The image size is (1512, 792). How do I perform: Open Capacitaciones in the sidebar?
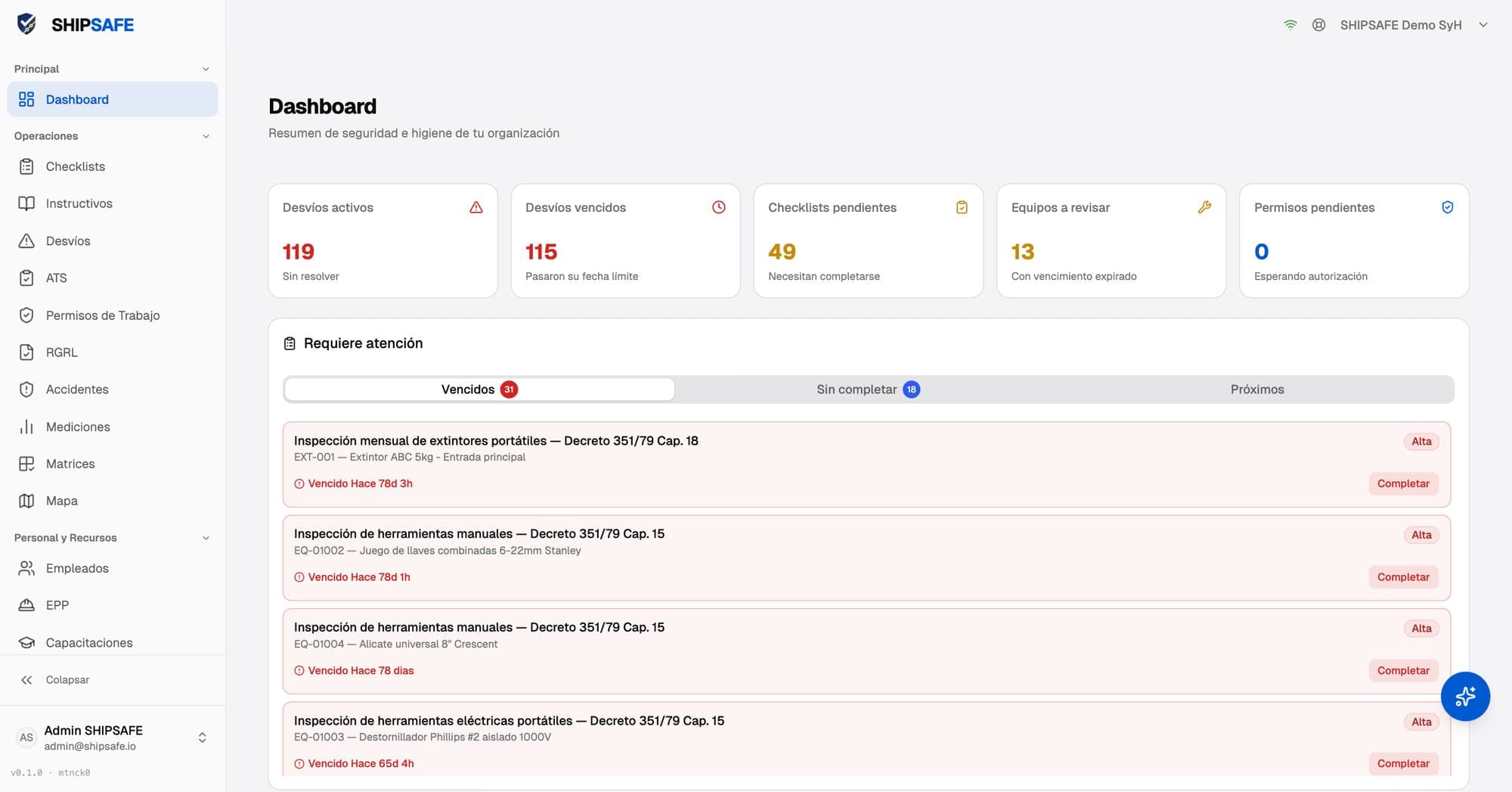pos(113,643)
